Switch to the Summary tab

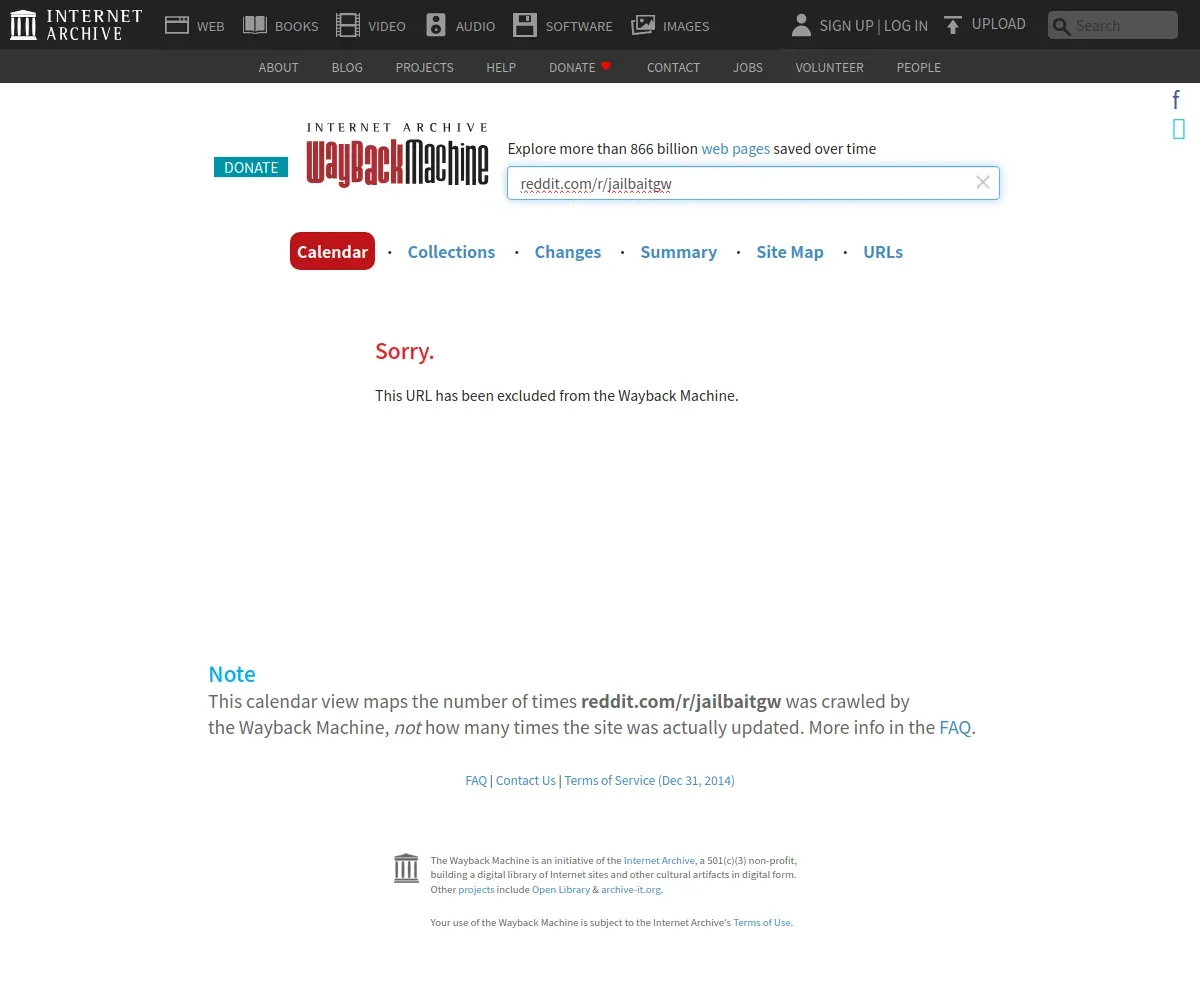coord(679,252)
